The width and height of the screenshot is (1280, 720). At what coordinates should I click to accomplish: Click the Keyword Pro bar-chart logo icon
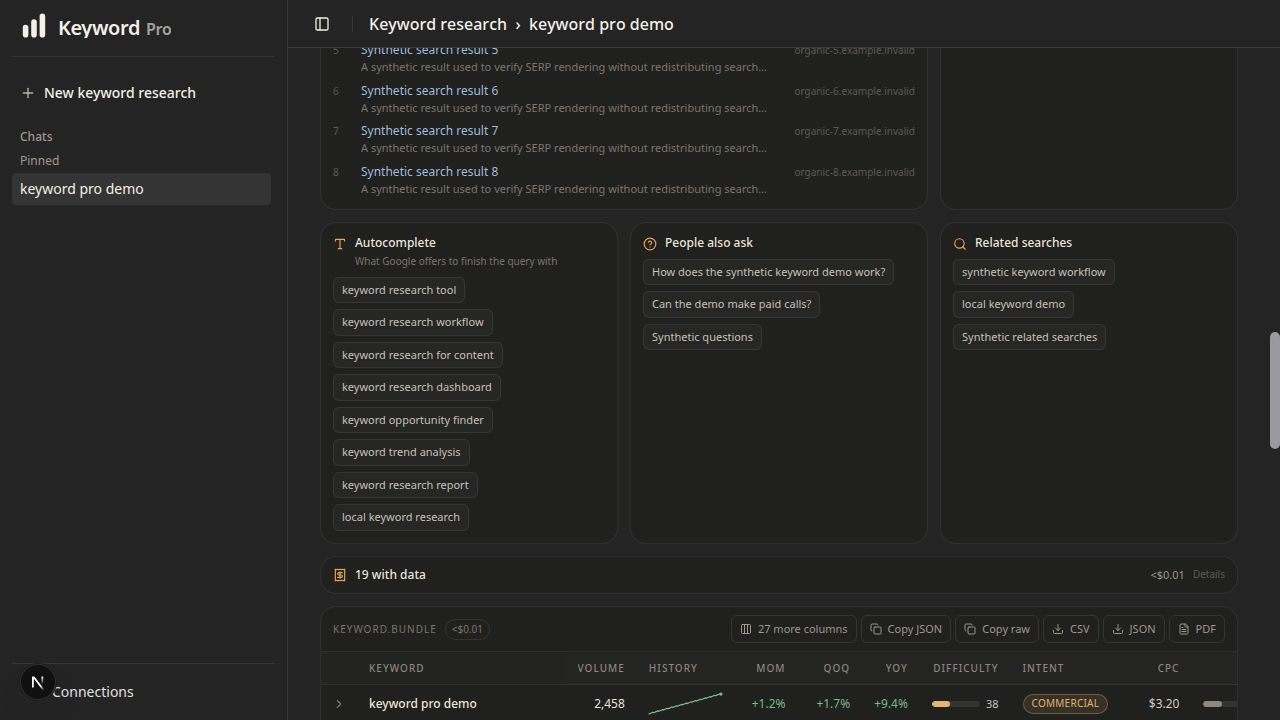[x=34, y=26]
